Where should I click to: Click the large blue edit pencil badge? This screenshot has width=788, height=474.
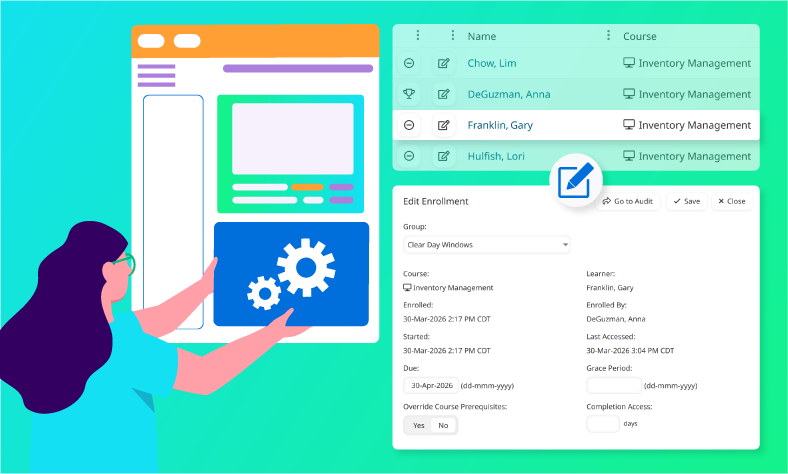point(576,180)
